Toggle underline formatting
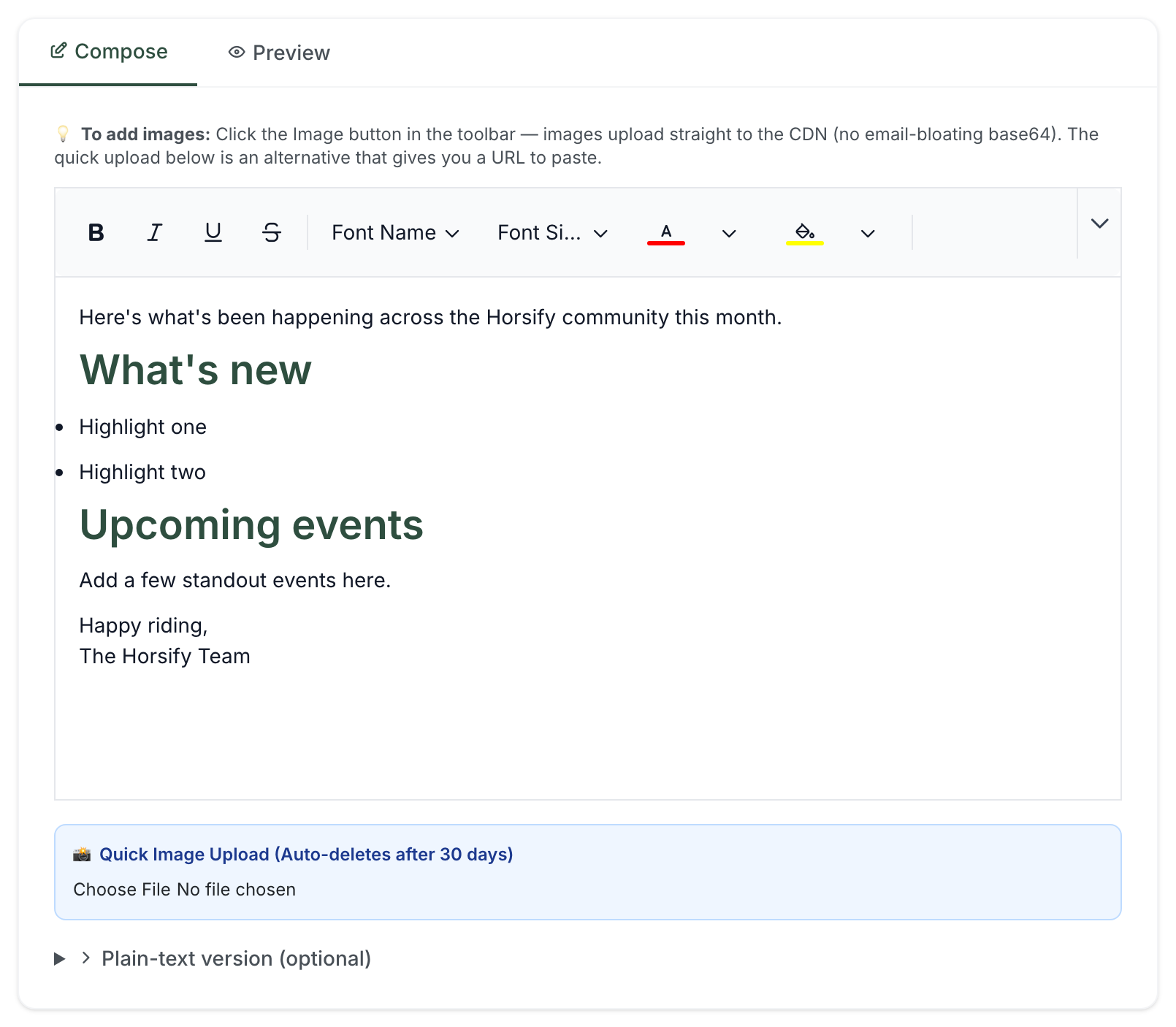The image size is (1176, 1027). 213,232
